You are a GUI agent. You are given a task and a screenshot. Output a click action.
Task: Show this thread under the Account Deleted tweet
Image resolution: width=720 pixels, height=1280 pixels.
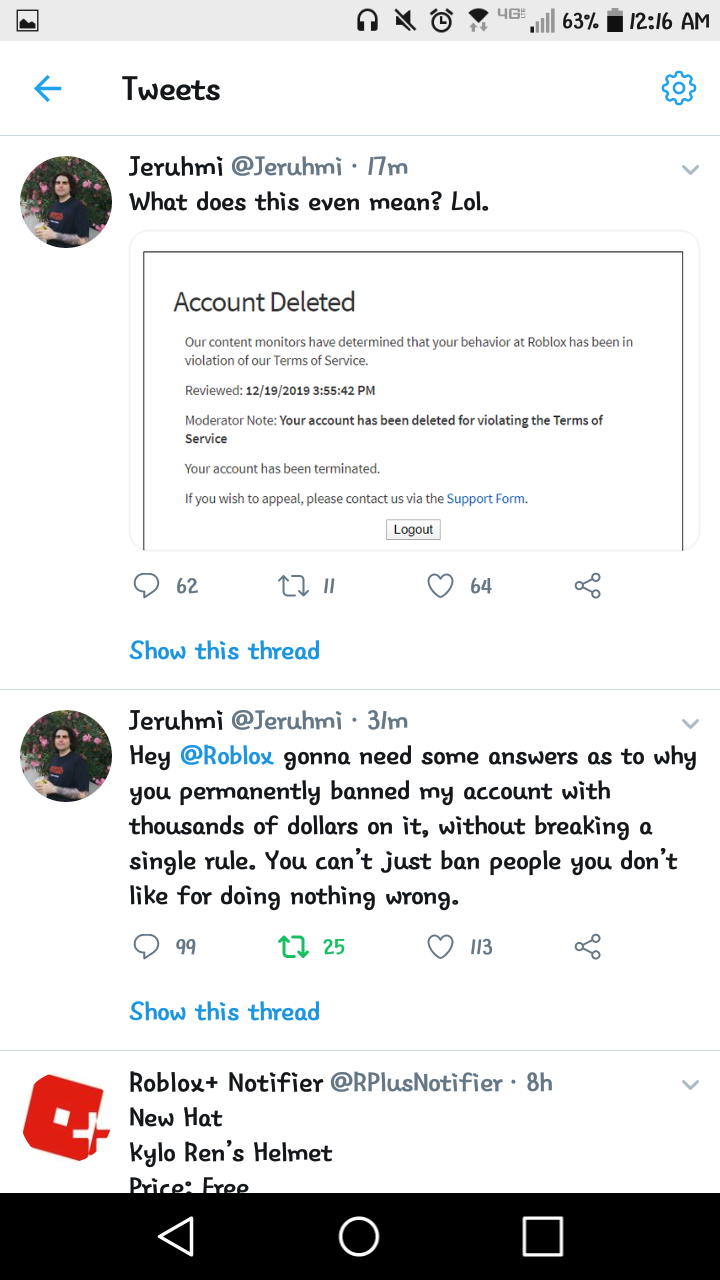(x=225, y=651)
